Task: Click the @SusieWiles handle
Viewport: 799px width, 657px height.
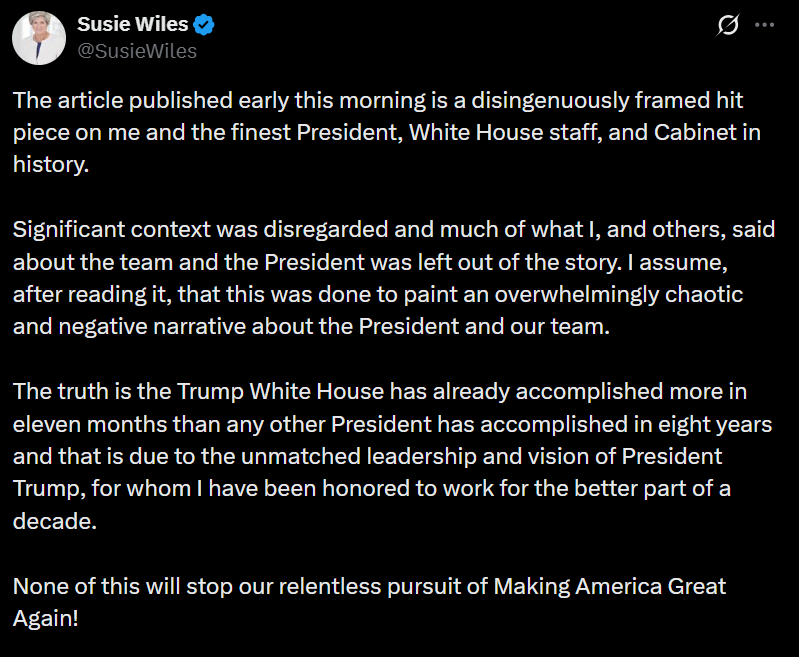Action: (137, 51)
